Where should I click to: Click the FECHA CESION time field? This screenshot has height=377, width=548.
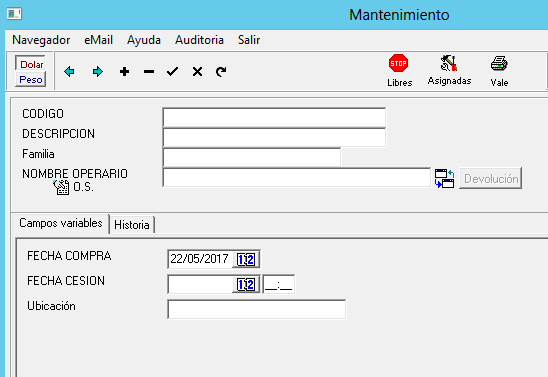(279, 284)
